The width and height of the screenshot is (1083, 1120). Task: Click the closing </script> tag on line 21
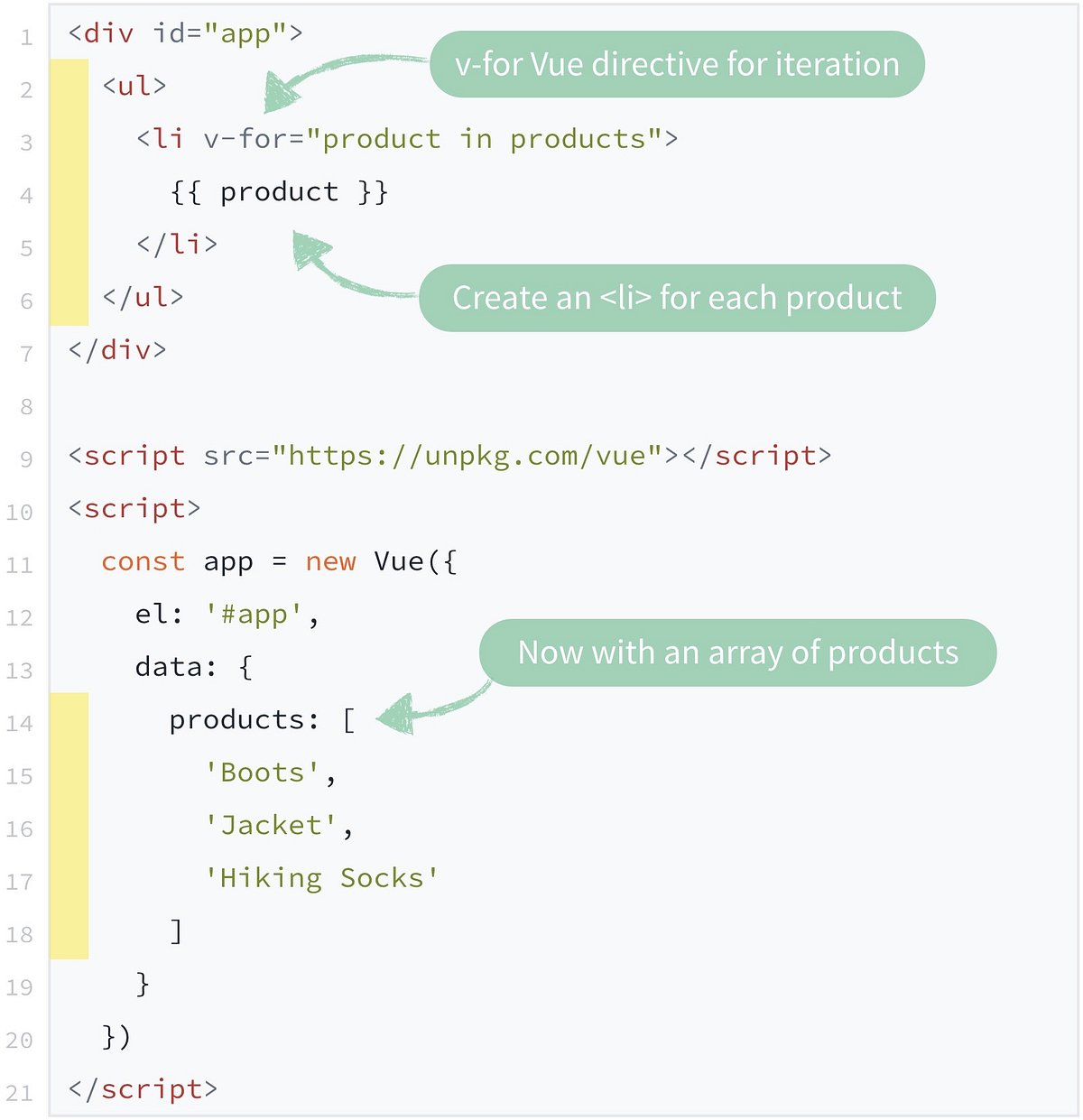click(144, 1089)
